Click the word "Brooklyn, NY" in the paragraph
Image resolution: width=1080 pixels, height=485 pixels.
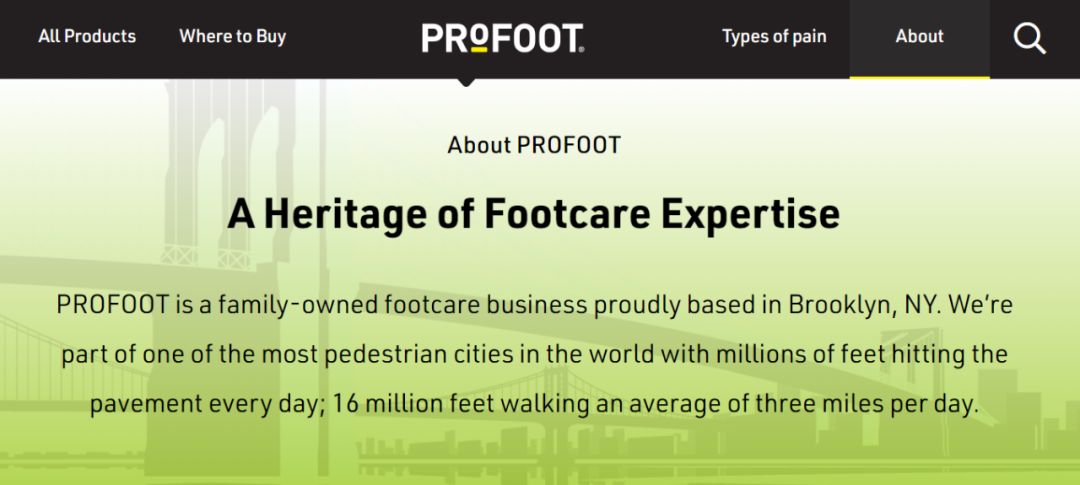(x=864, y=305)
